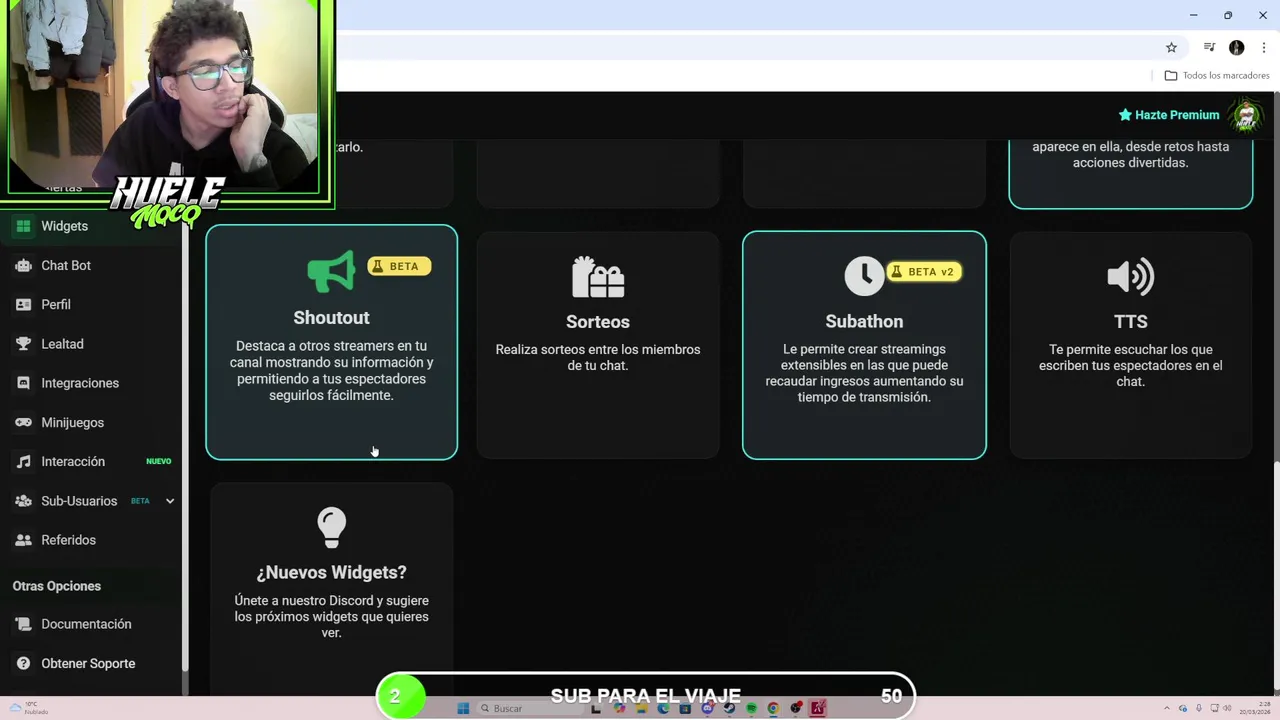
Task: Open Referidos in sidebar
Action: coord(90,540)
